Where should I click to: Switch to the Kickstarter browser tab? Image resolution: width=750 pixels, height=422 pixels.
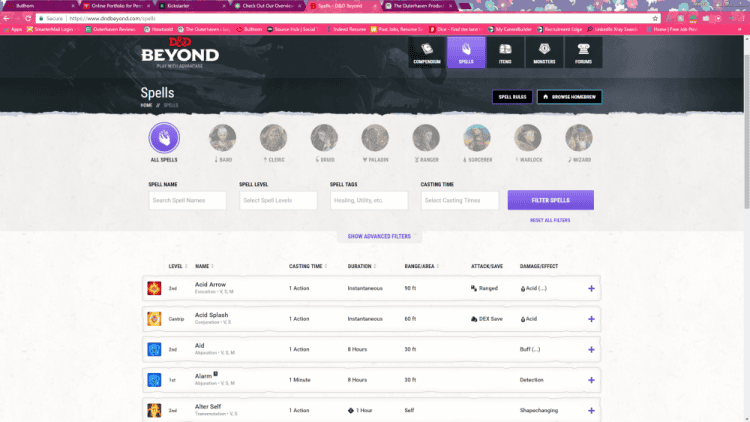(x=191, y=6)
